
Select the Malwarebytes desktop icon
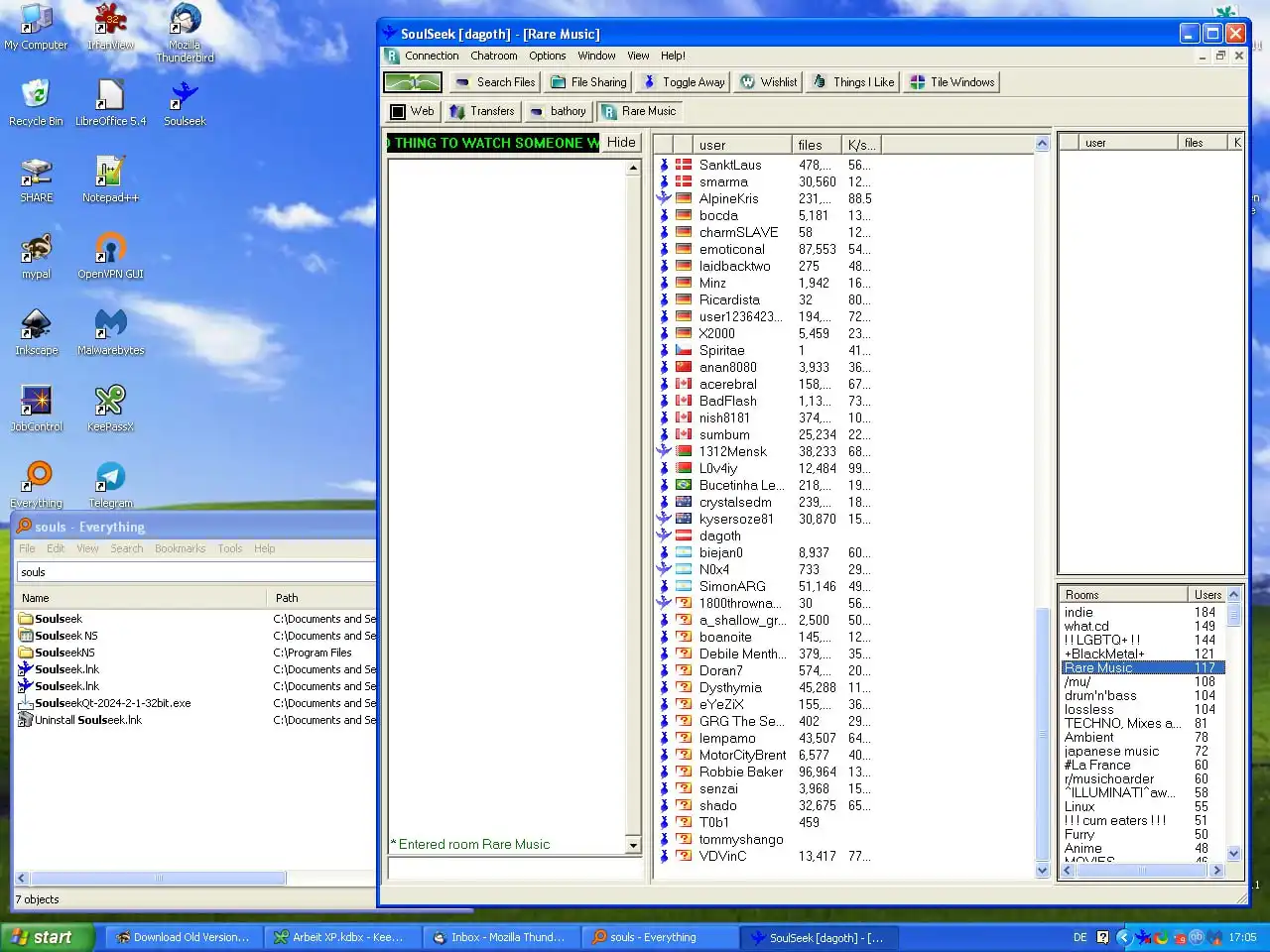[x=110, y=332]
